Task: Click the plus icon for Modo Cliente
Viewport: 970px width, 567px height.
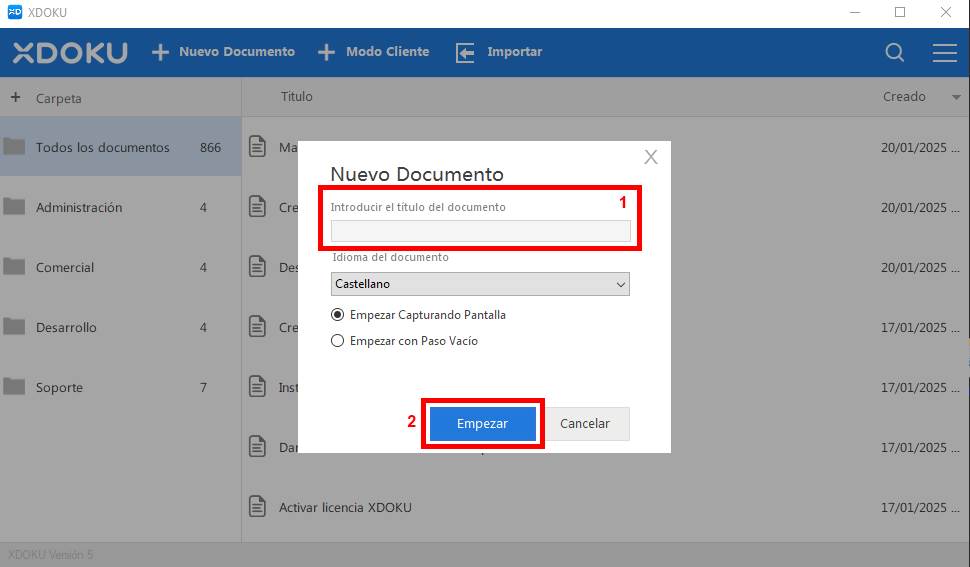Action: point(326,52)
